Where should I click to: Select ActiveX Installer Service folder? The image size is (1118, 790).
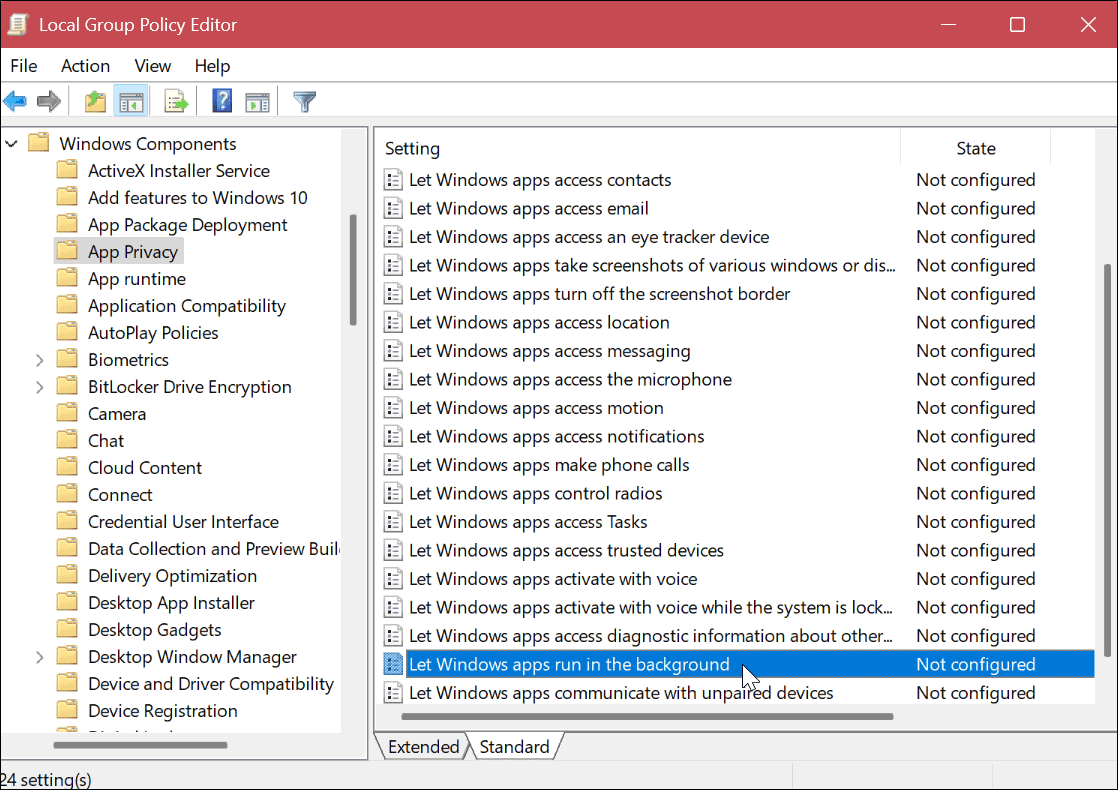[179, 170]
